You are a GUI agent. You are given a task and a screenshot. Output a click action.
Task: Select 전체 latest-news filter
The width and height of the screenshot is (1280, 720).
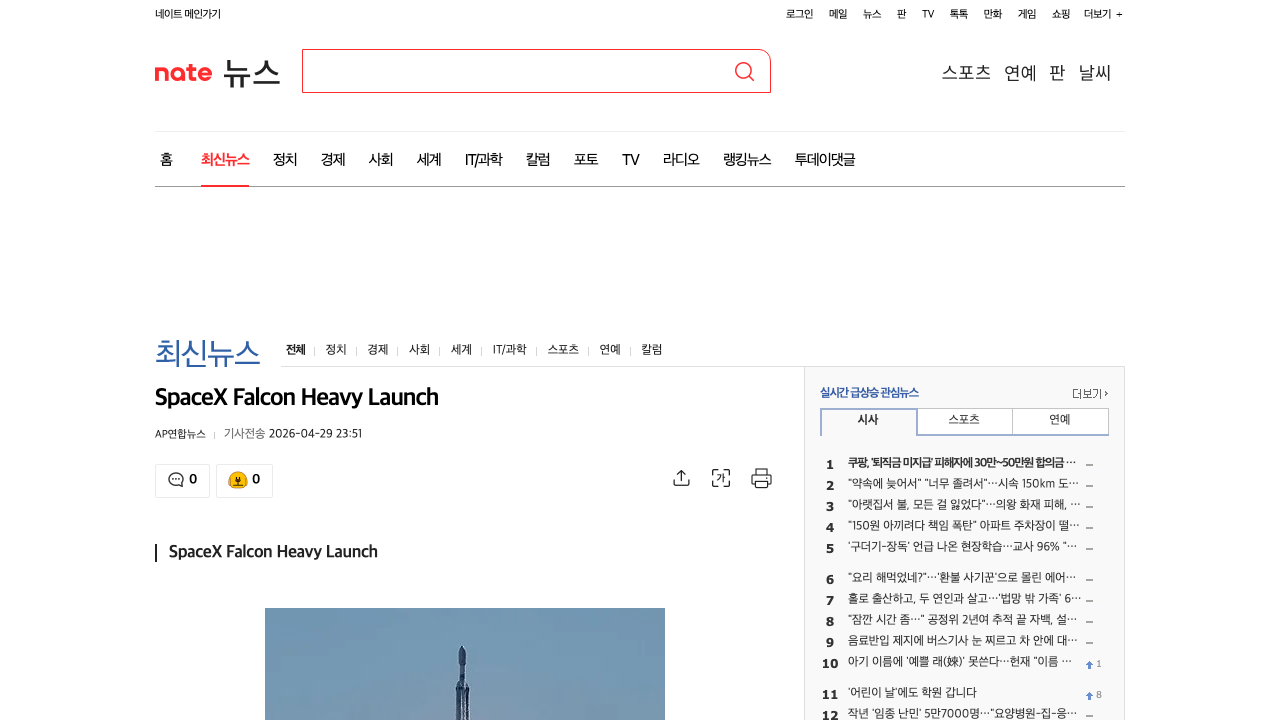[x=295, y=349]
